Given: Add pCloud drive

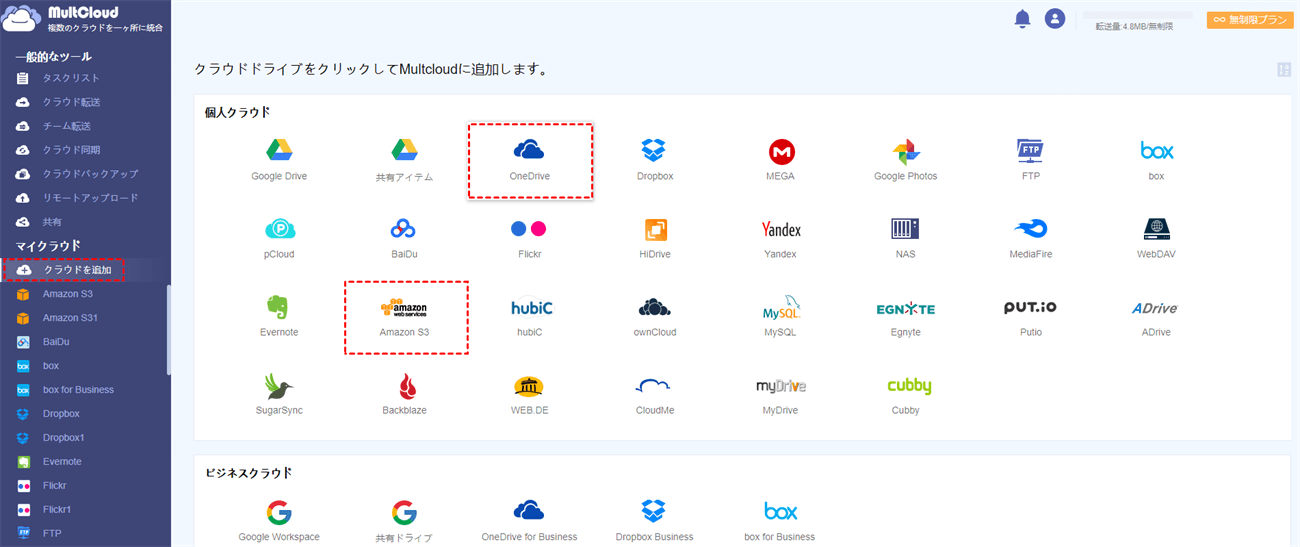Looking at the screenshot, I should (x=279, y=238).
